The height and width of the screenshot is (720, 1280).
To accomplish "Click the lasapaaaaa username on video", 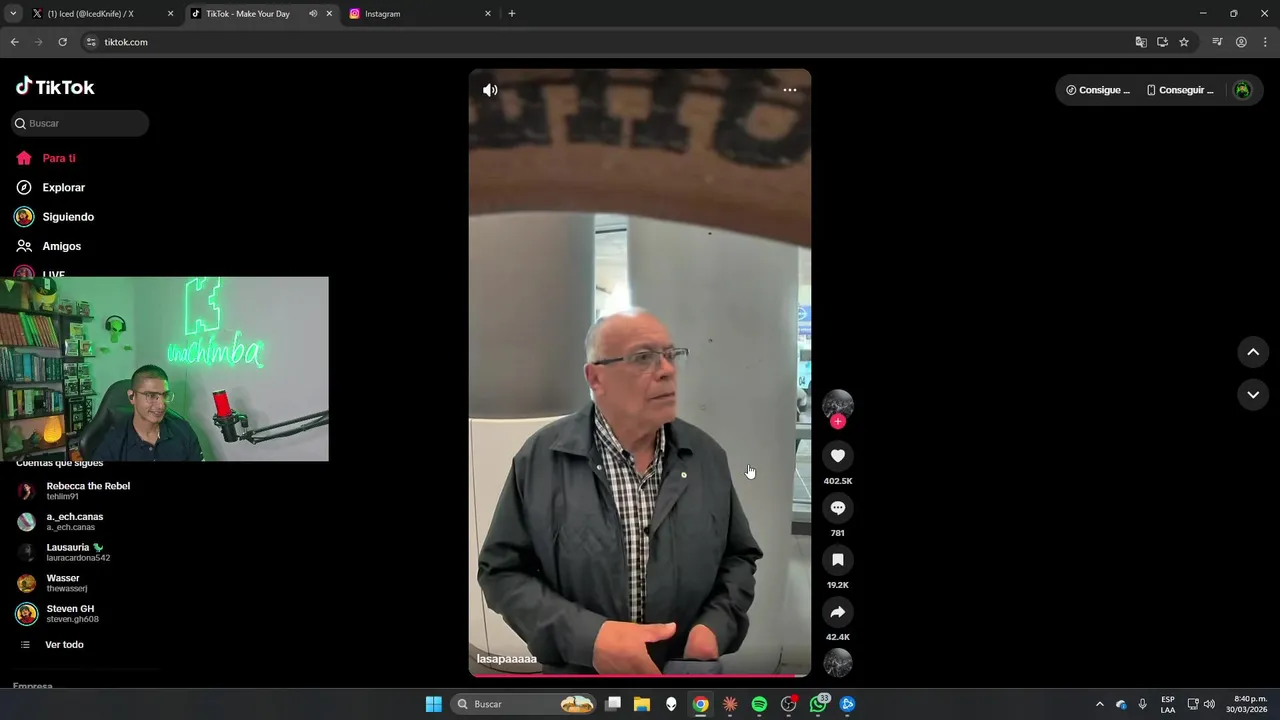I will click(507, 659).
